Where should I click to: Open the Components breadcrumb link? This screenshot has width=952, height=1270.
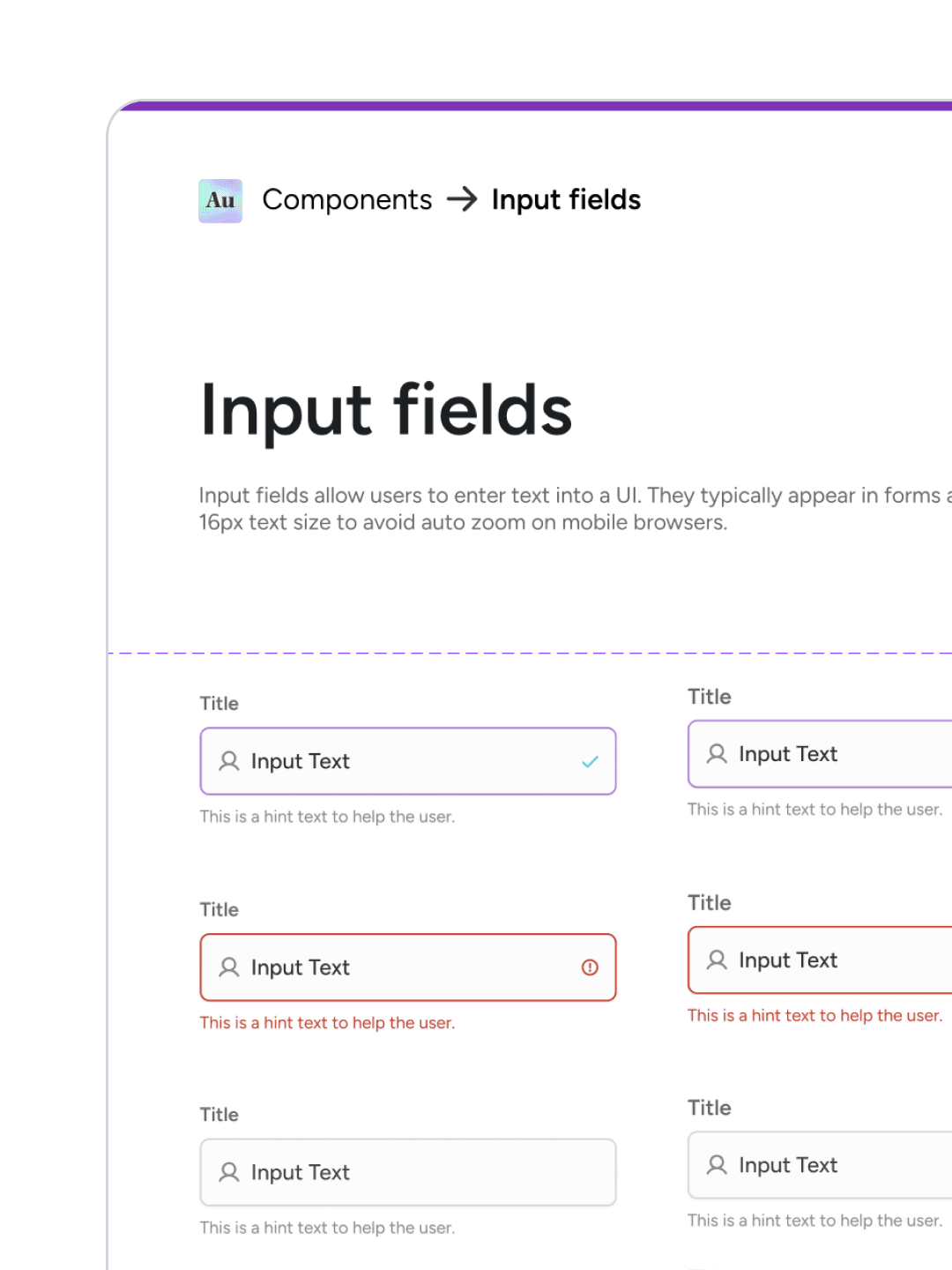(346, 200)
